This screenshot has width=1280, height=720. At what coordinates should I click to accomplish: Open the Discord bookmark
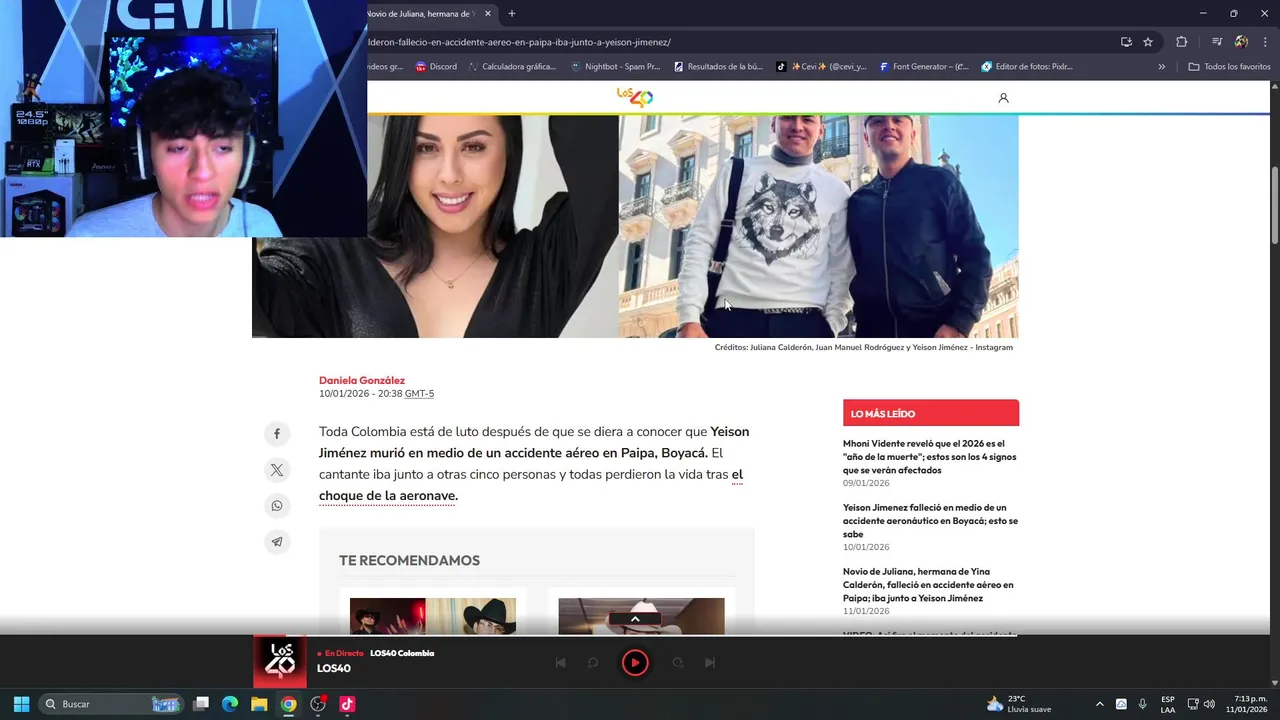click(x=436, y=67)
